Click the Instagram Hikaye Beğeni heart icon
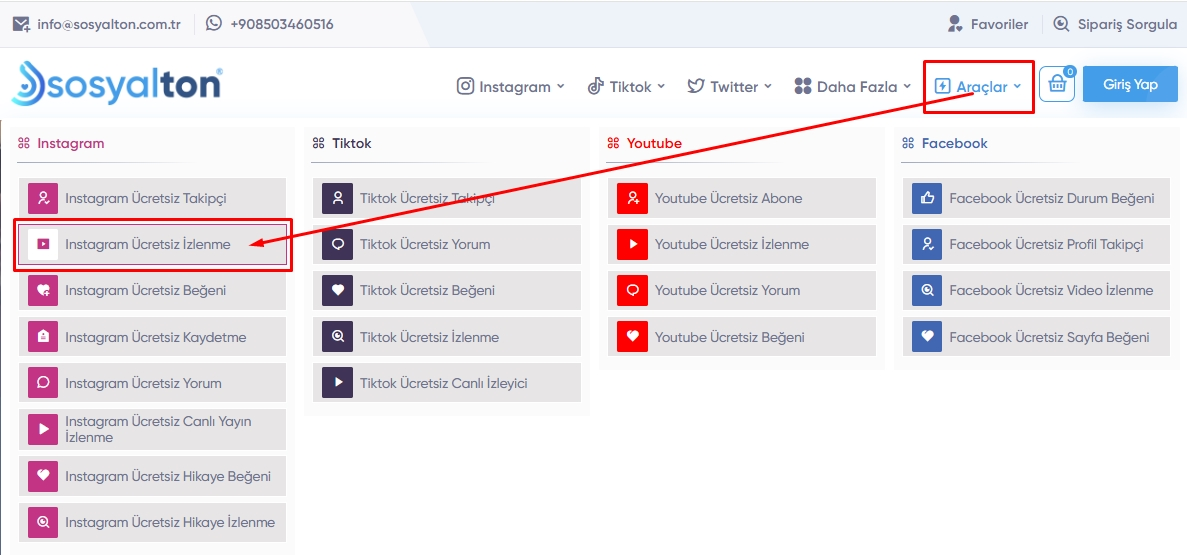Image resolution: width=1187 pixels, height=555 pixels. click(x=43, y=476)
